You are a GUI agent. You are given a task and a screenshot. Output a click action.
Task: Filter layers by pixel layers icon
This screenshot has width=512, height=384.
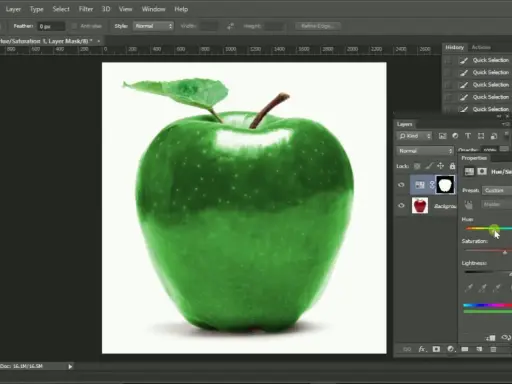pyautogui.click(x=442, y=136)
